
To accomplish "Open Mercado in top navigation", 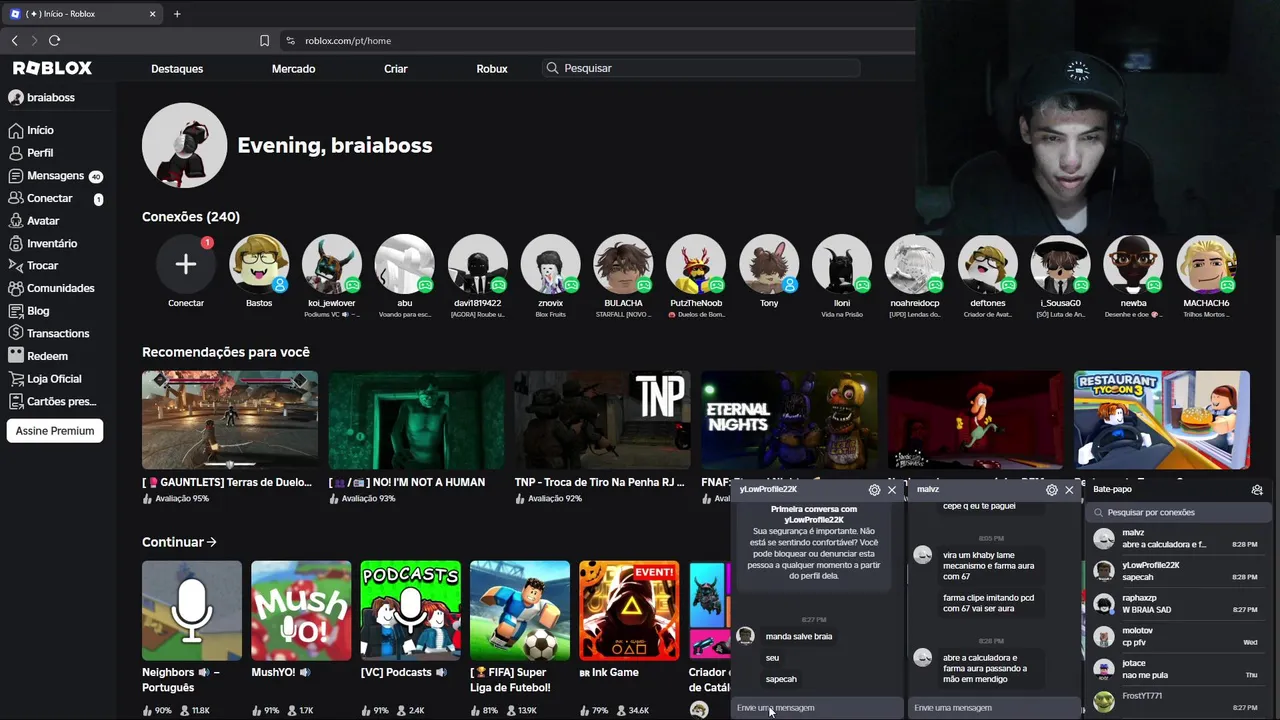I will 293,69.
